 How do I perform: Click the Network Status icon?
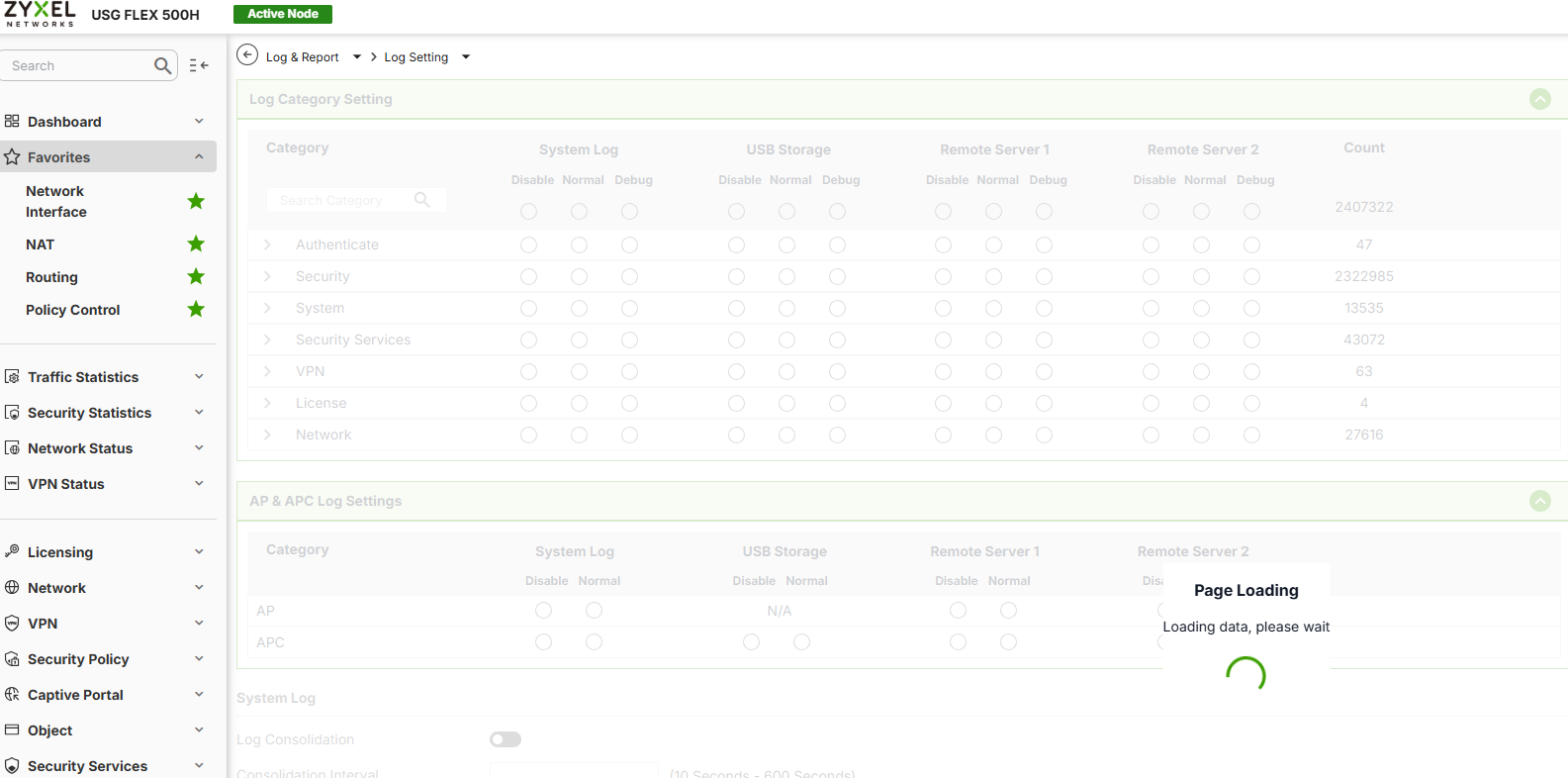click(x=12, y=447)
